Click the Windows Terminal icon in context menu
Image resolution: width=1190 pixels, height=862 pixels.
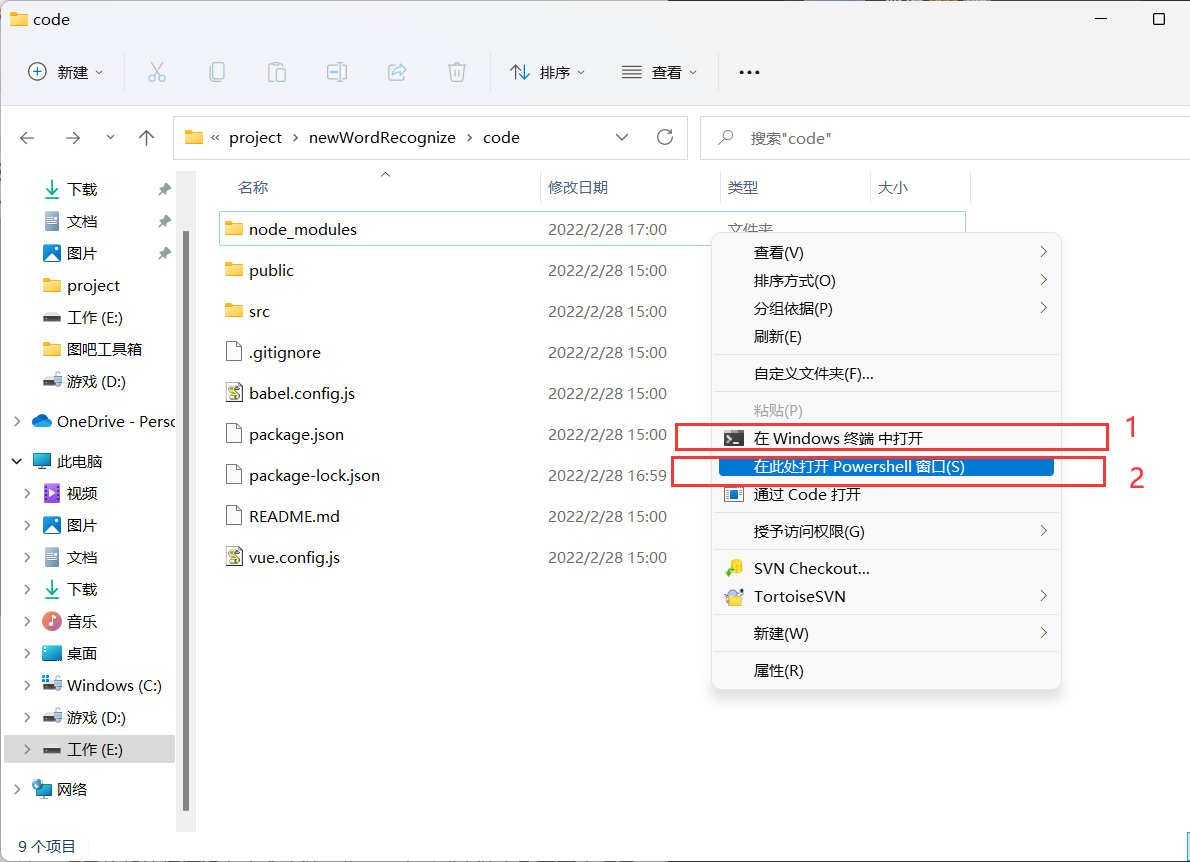pyautogui.click(x=734, y=438)
